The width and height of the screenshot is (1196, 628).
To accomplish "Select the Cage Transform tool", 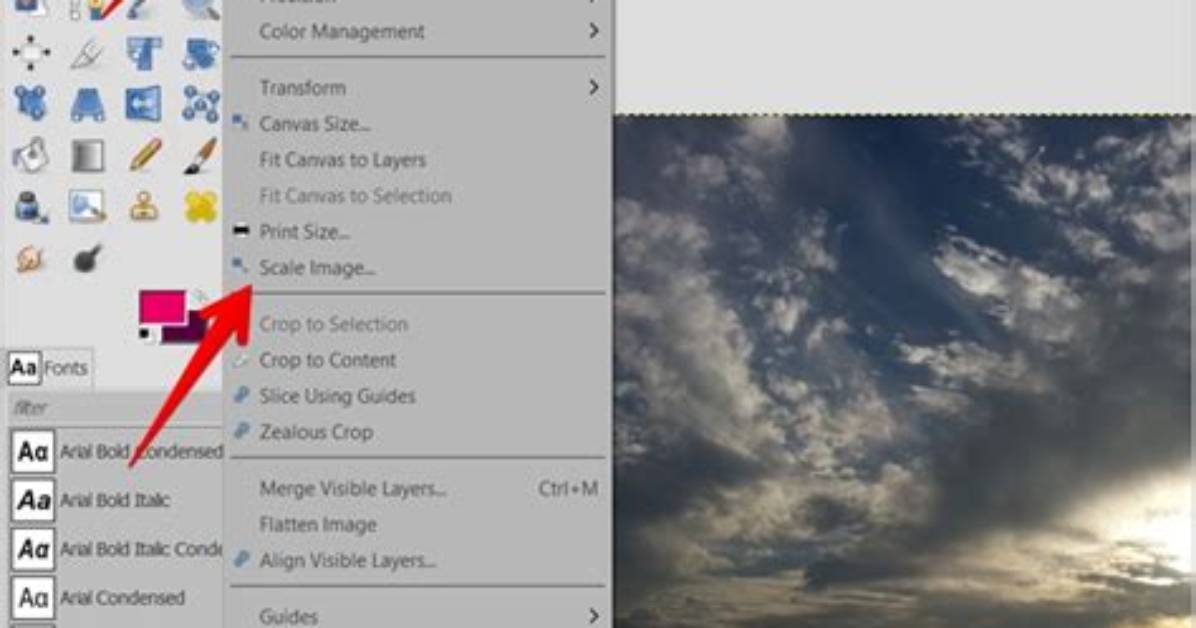I will point(201,104).
